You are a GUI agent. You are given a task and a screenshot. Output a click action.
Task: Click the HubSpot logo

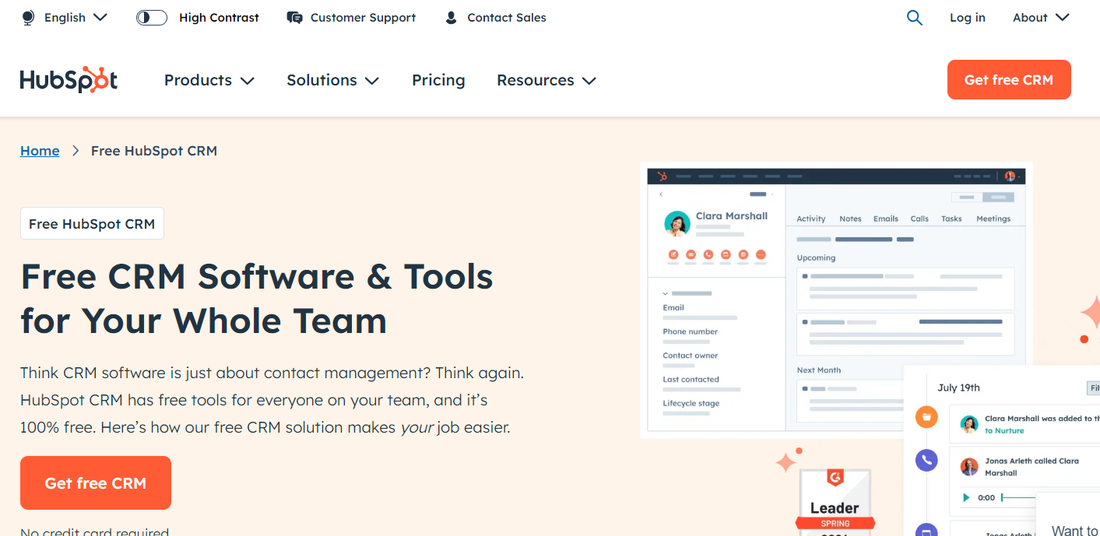[x=69, y=79]
